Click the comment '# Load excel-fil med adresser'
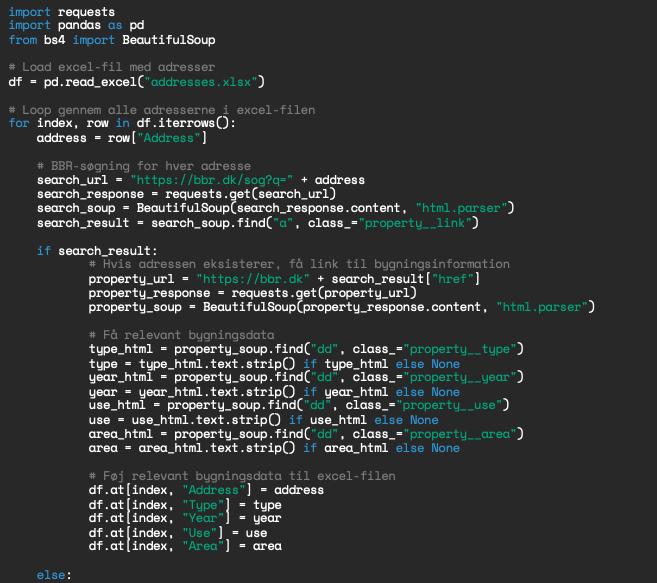 click(112, 67)
